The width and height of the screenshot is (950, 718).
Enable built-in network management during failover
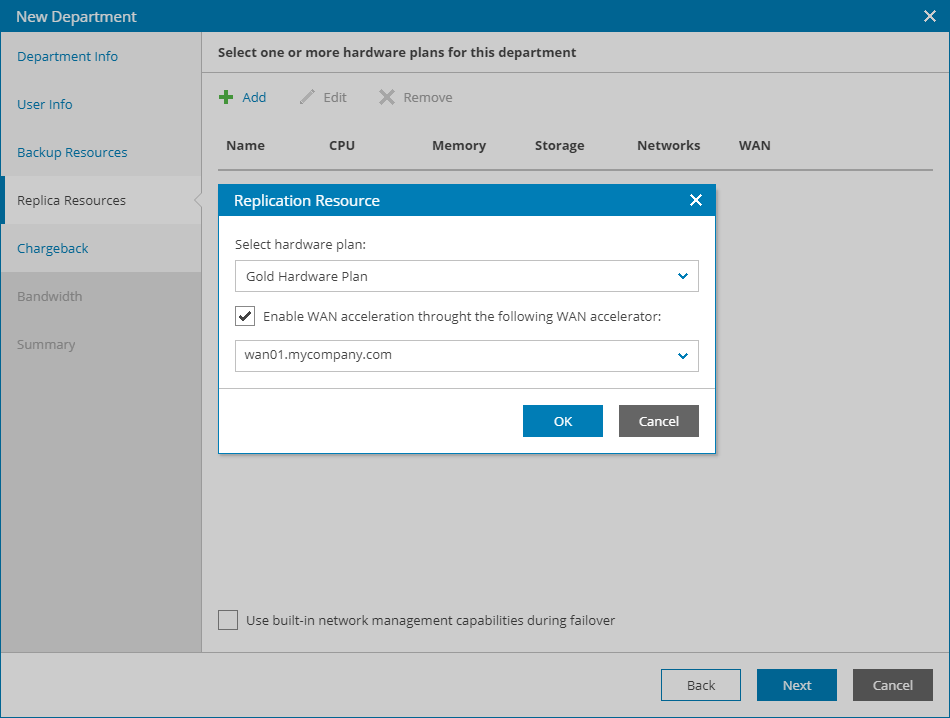[228, 620]
